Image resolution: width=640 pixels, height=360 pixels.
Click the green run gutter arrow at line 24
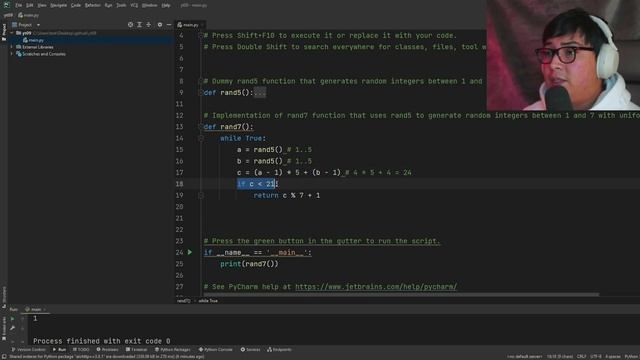[190, 252]
